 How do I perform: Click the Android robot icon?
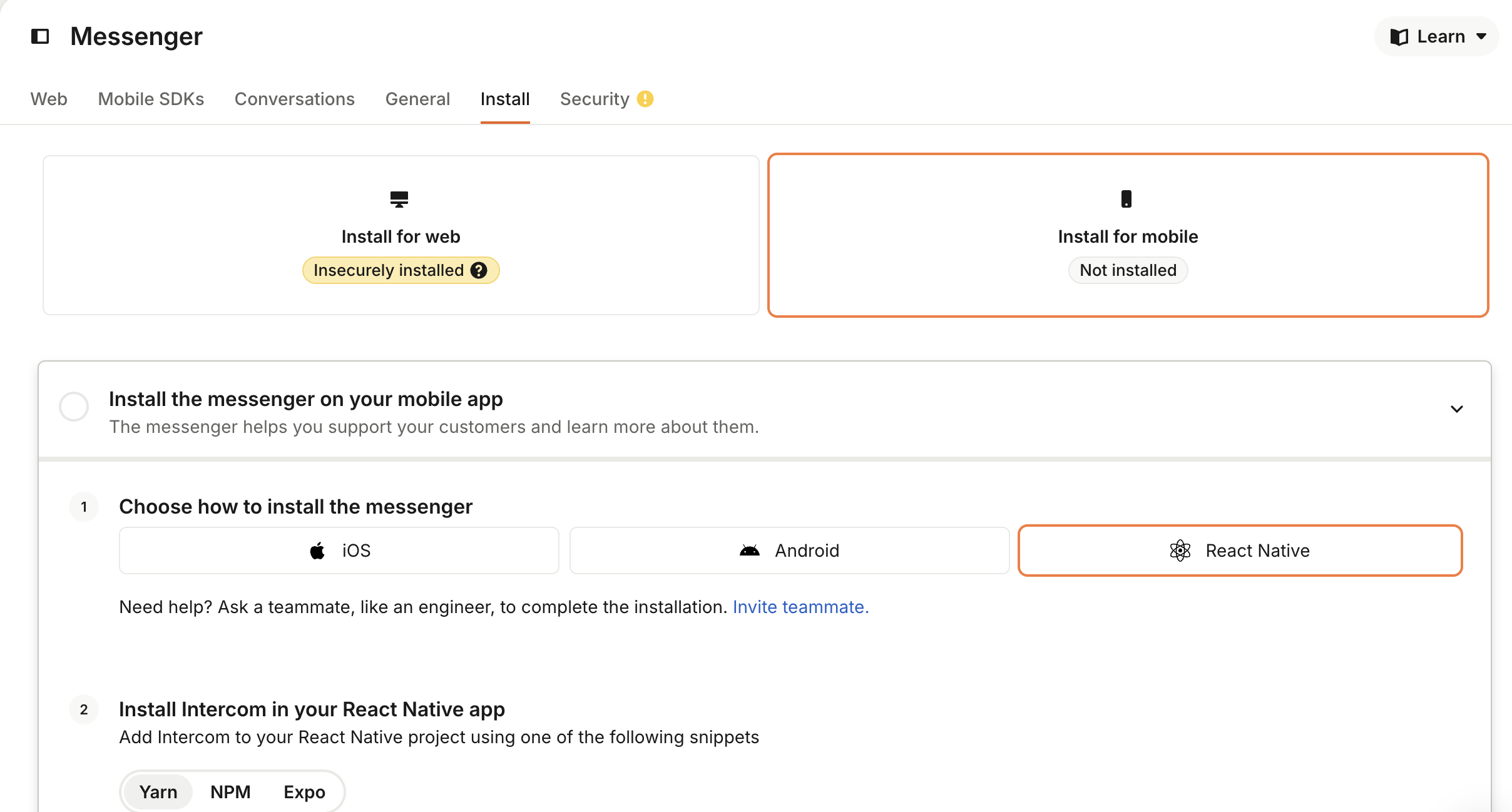tap(750, 551)
